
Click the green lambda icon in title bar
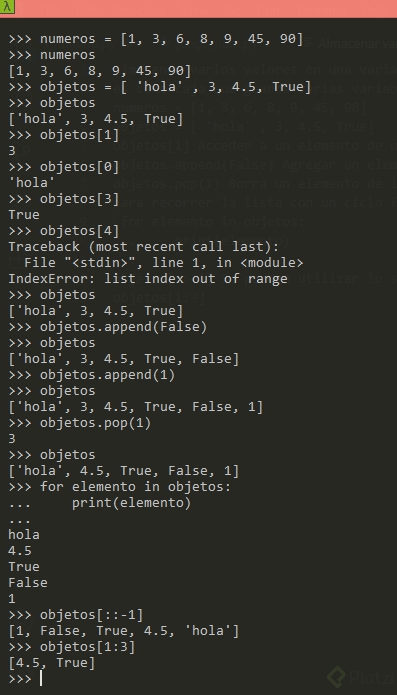7,7
